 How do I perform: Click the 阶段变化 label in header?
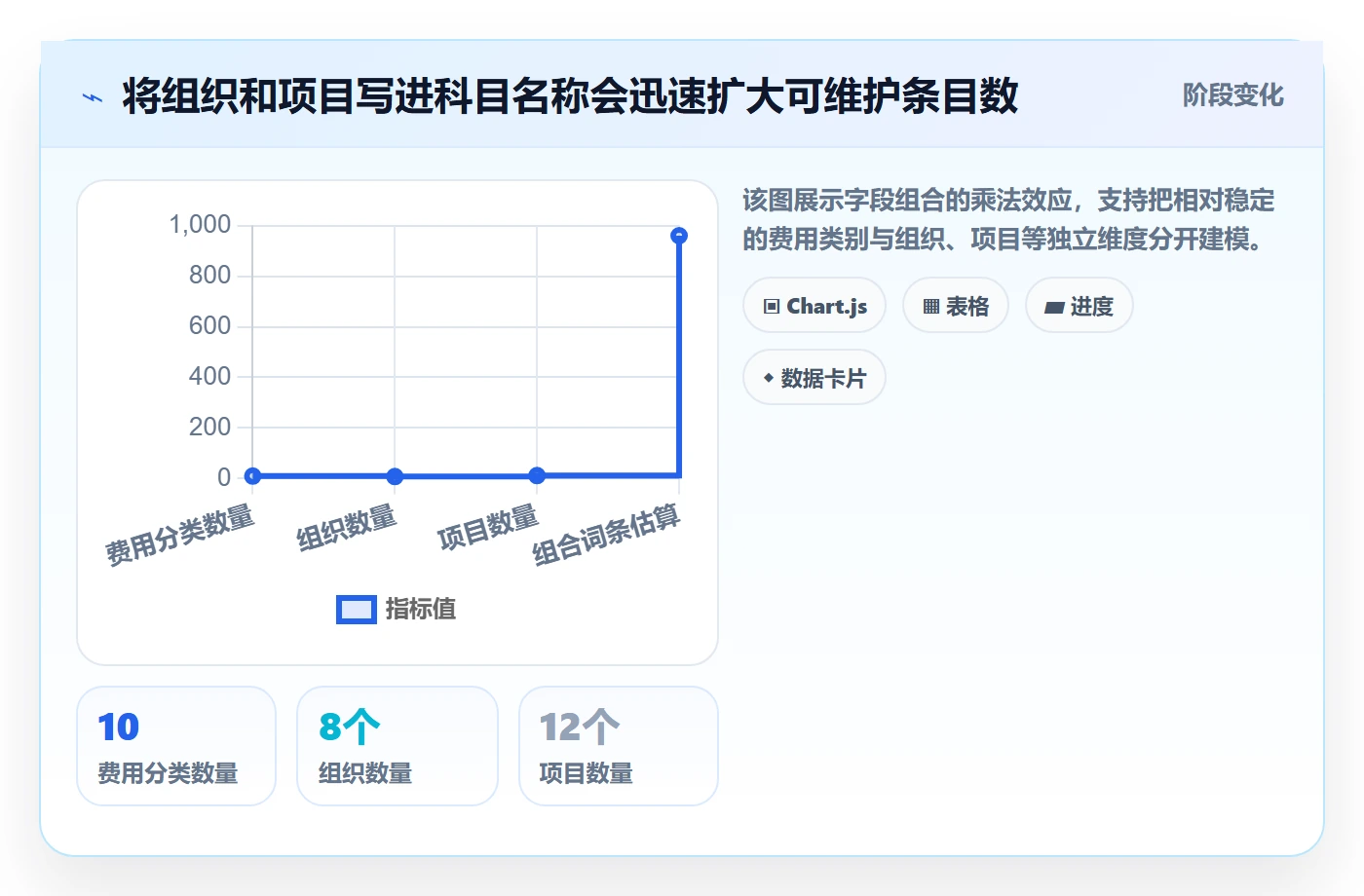(x=1232, y=95)
